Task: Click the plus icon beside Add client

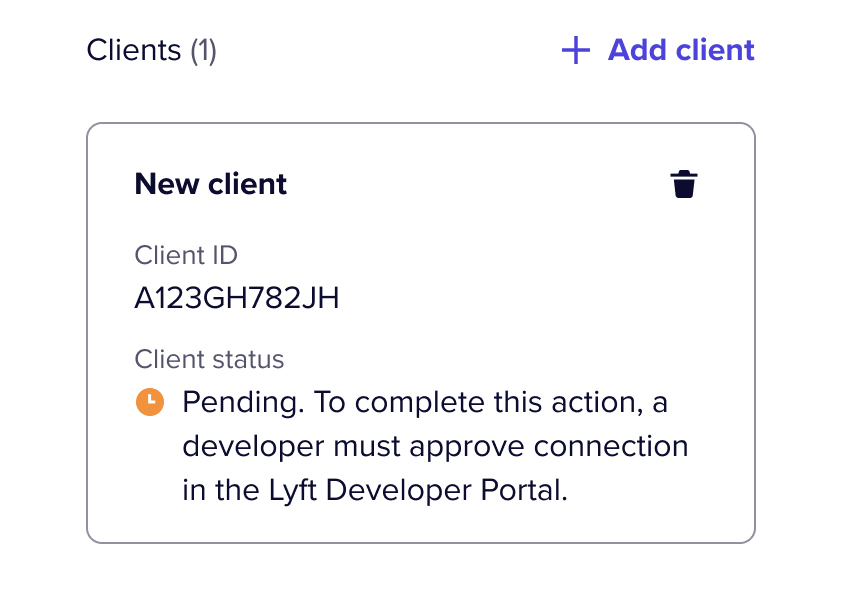Action: [576, 50]
